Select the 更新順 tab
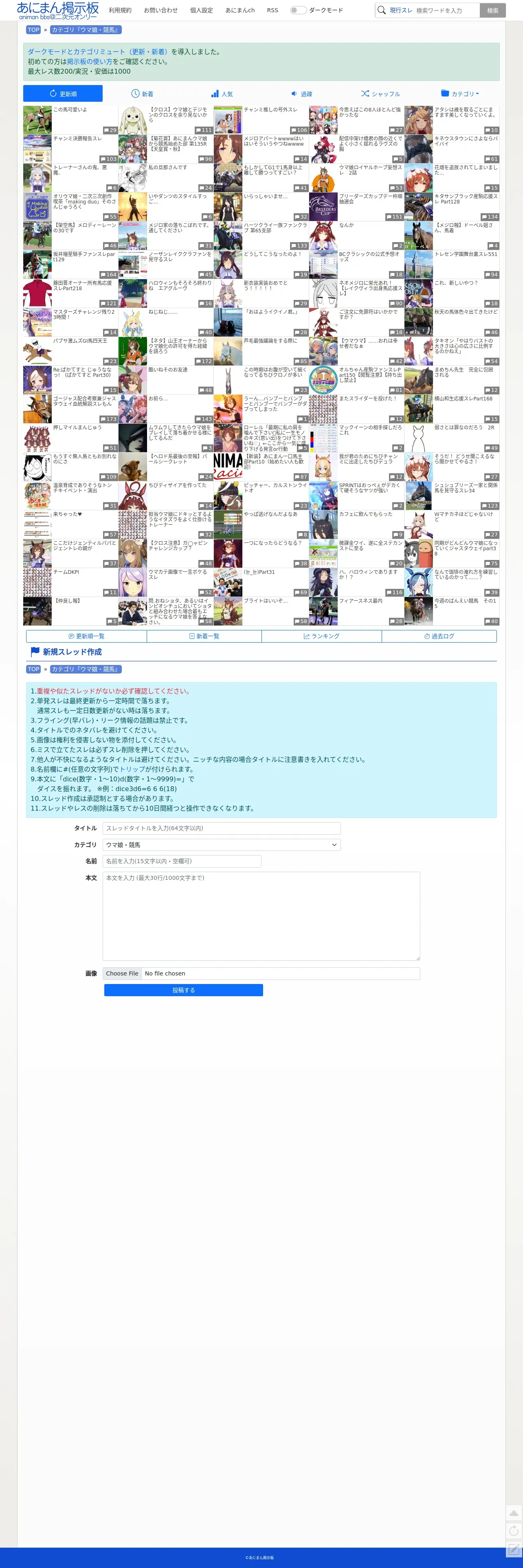The height and width of the screenshot is (1568, 523). pyautogui.click(x=63, y=94)
